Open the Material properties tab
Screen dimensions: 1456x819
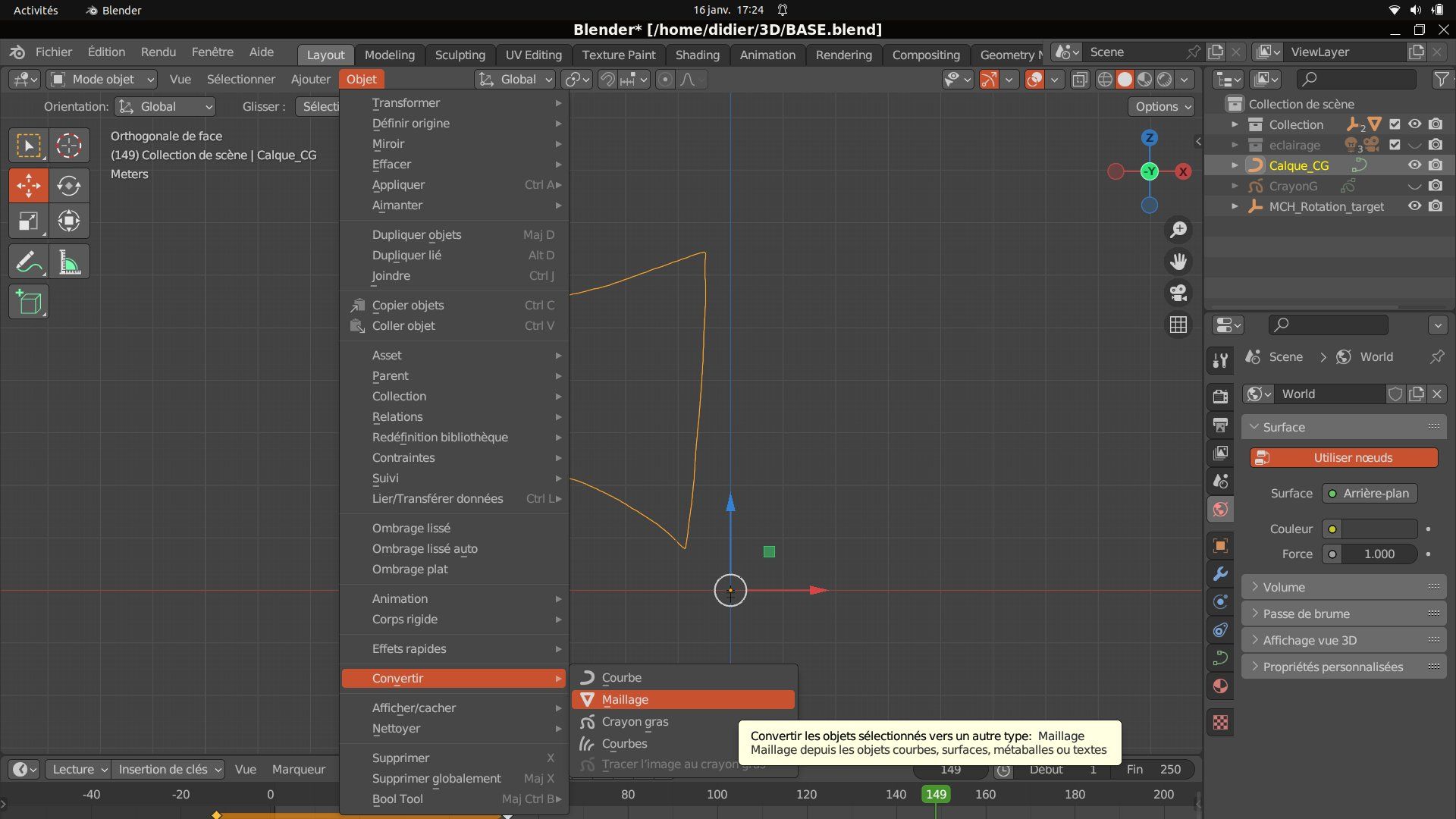(x=1220, y=686)
